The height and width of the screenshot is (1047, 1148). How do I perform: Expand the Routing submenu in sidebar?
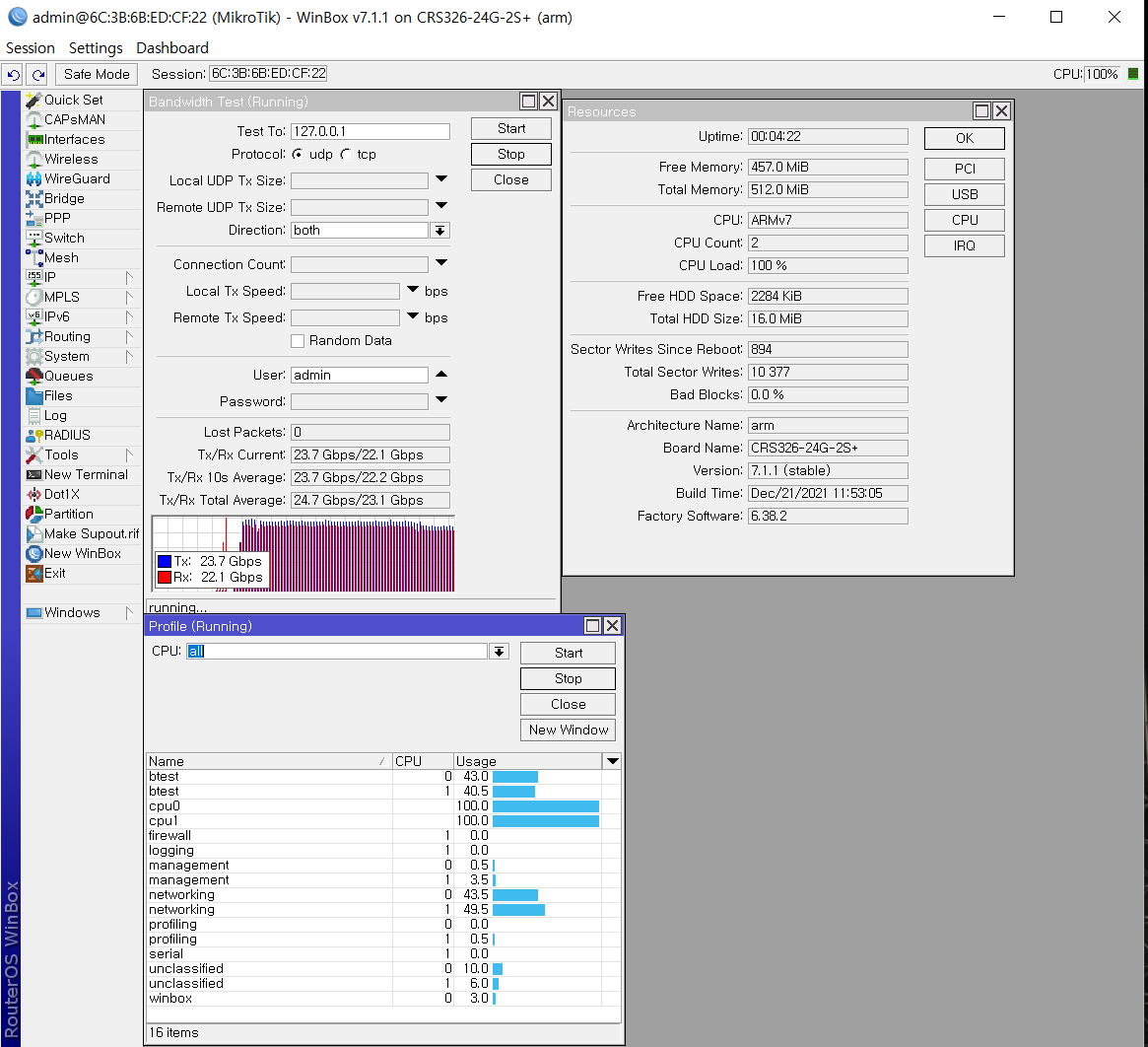tap(129, 337)
